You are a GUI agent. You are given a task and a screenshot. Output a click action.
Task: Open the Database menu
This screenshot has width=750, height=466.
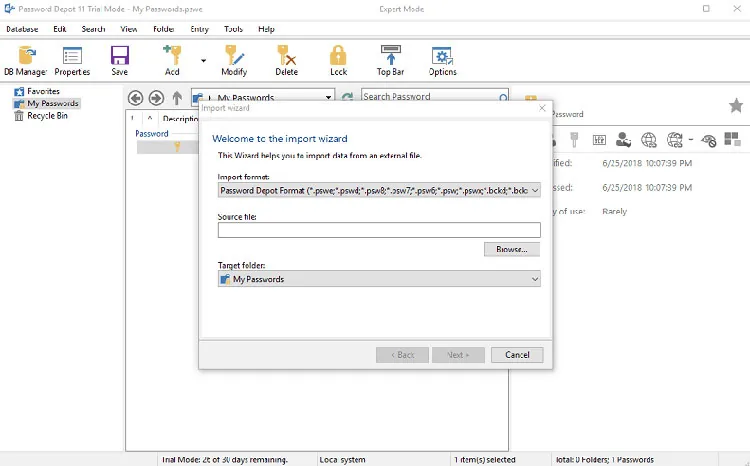22,29
